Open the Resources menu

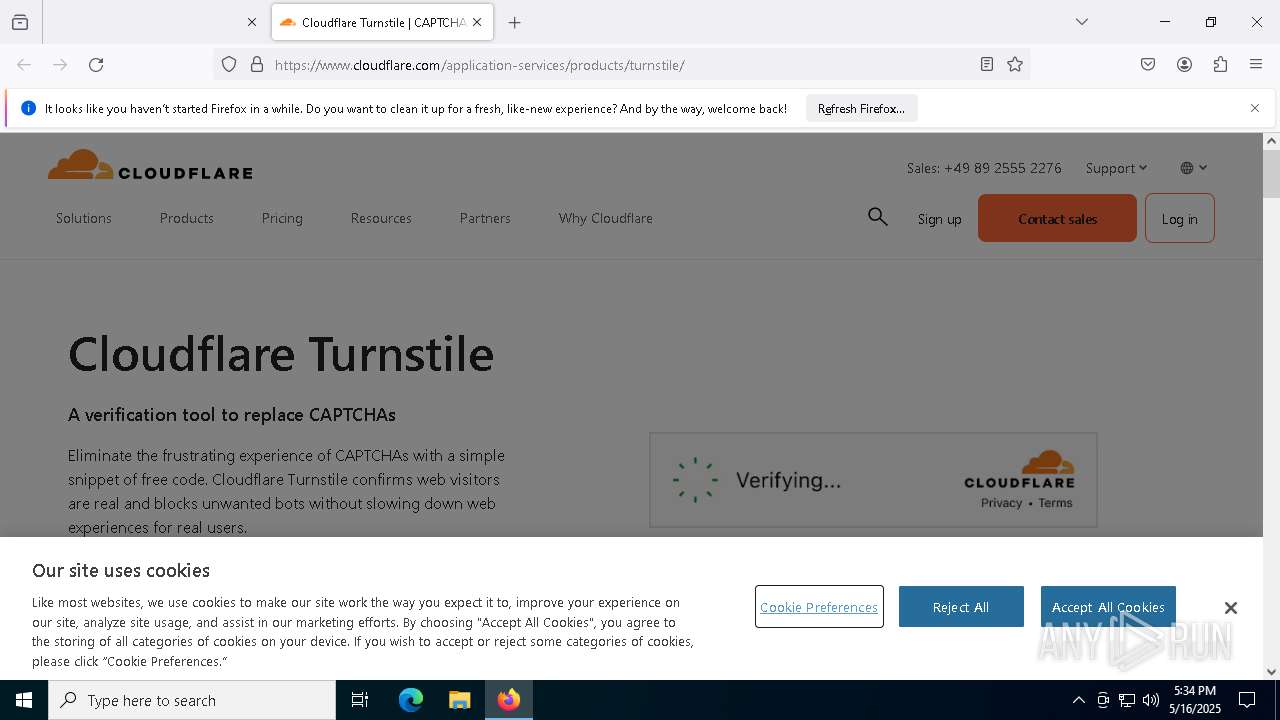point(381,218)
